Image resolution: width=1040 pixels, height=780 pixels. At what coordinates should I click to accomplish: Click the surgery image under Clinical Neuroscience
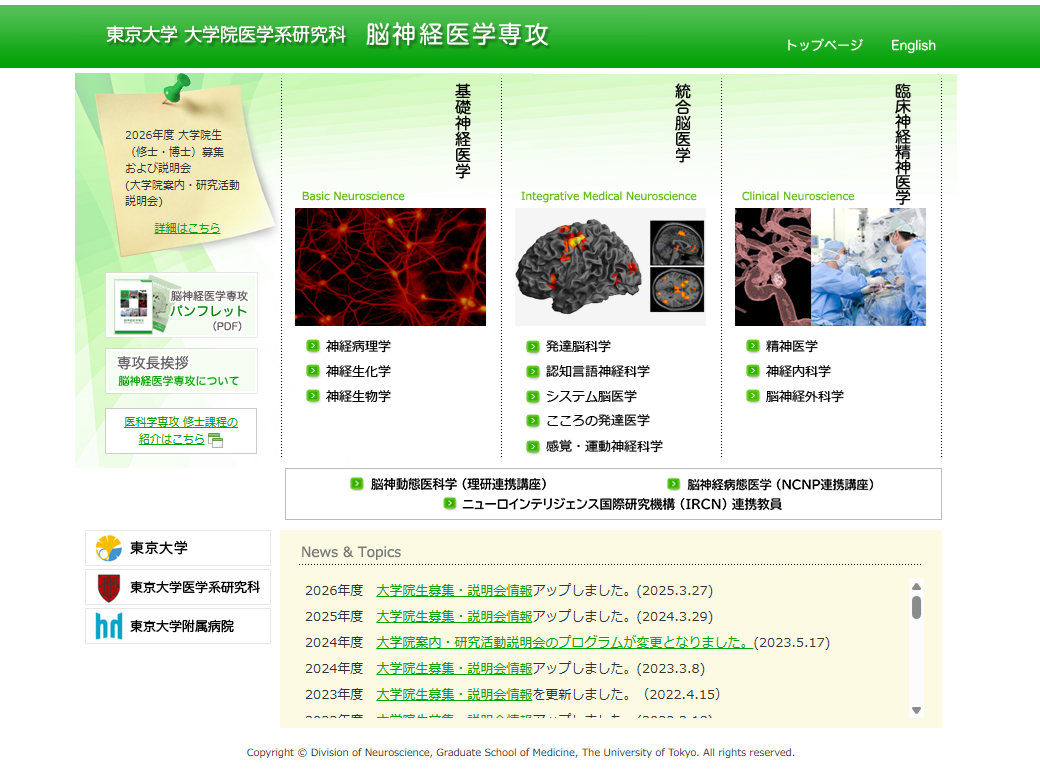tap(830, 267)
